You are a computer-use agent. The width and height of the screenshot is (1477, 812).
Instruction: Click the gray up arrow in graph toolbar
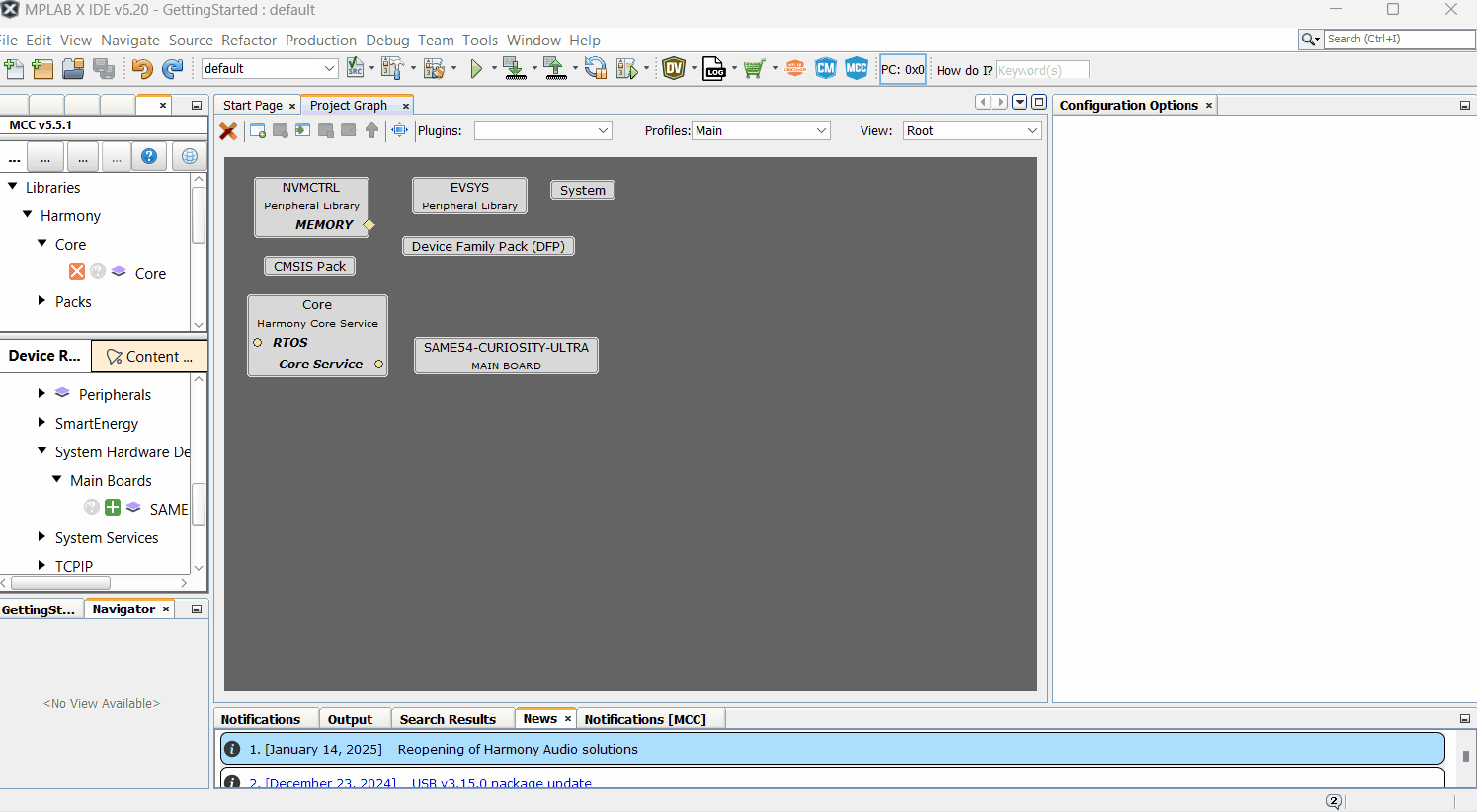tap(371, 130)
